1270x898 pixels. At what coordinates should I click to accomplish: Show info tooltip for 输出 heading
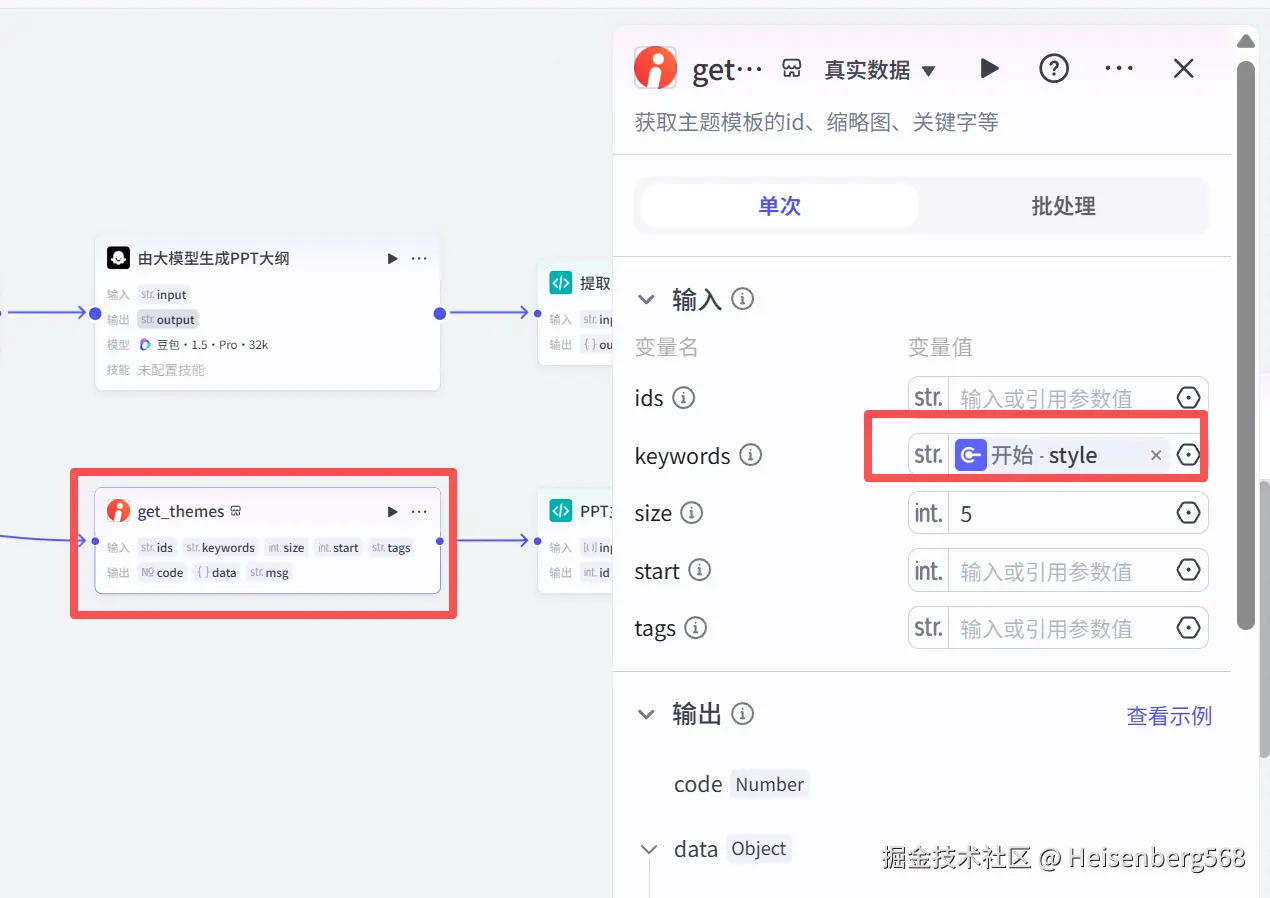742,714
